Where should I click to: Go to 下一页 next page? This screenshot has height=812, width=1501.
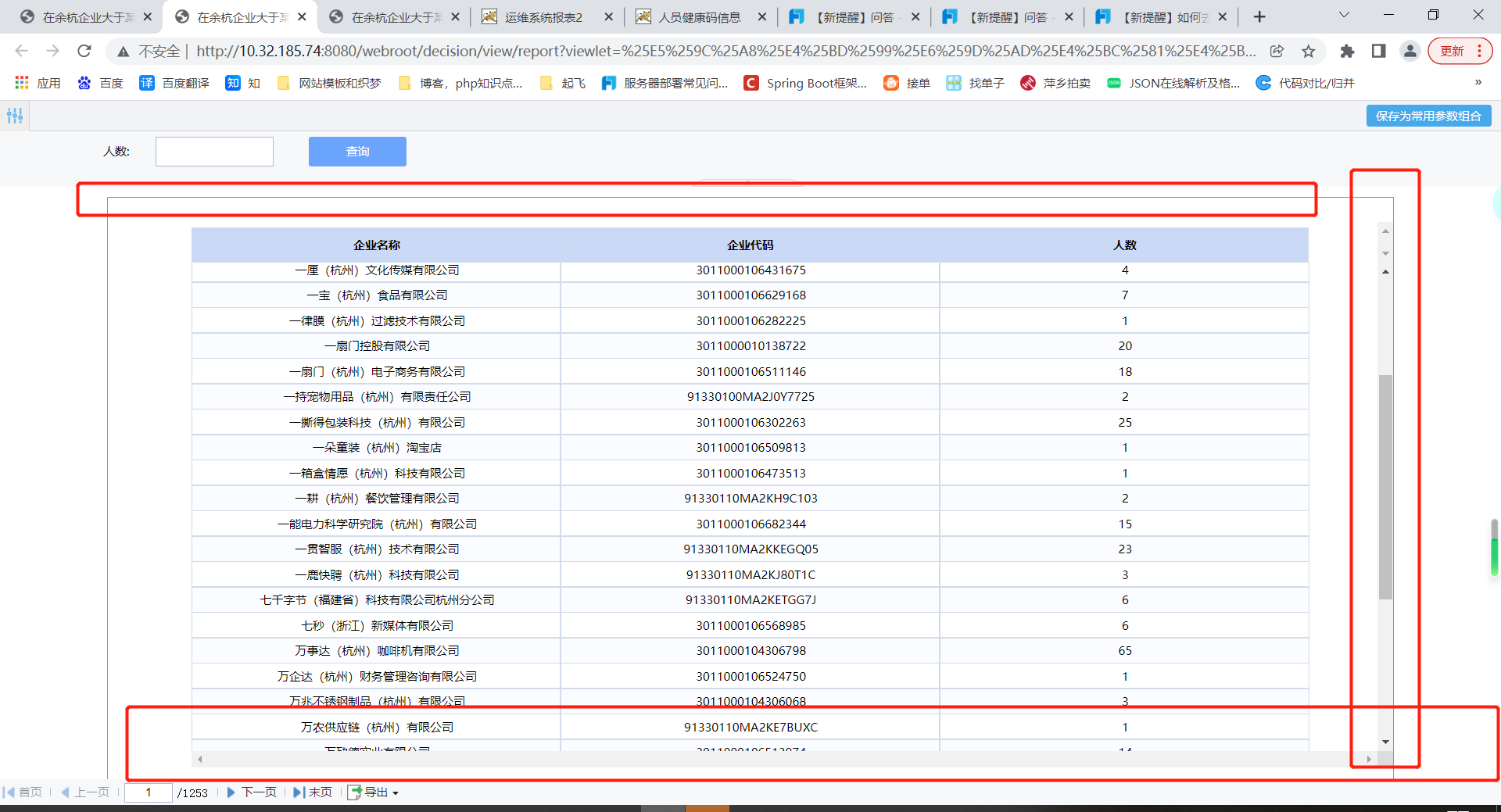tap(252, 792)
